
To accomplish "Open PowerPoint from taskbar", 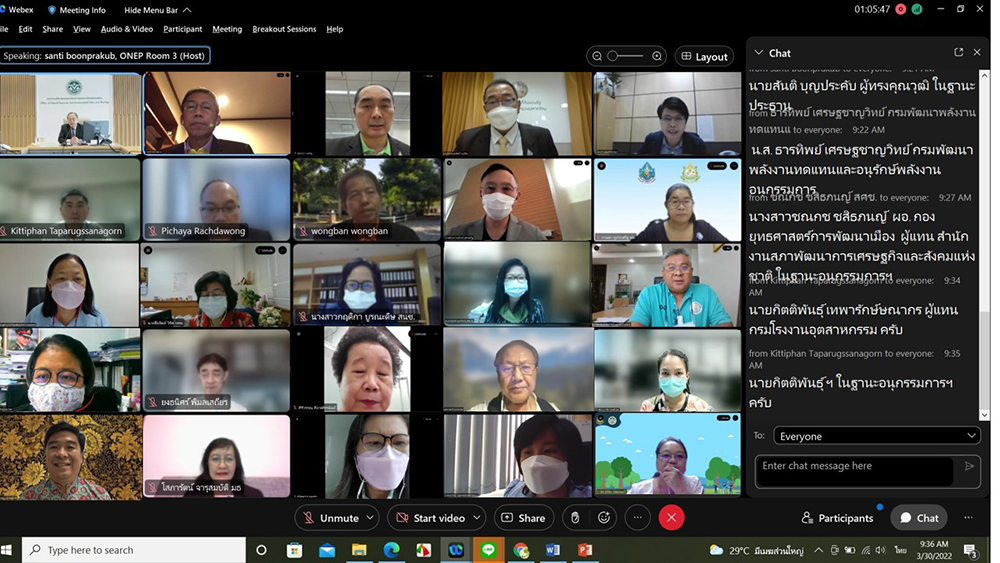I will pyautogui.click(x=585, y=550).
